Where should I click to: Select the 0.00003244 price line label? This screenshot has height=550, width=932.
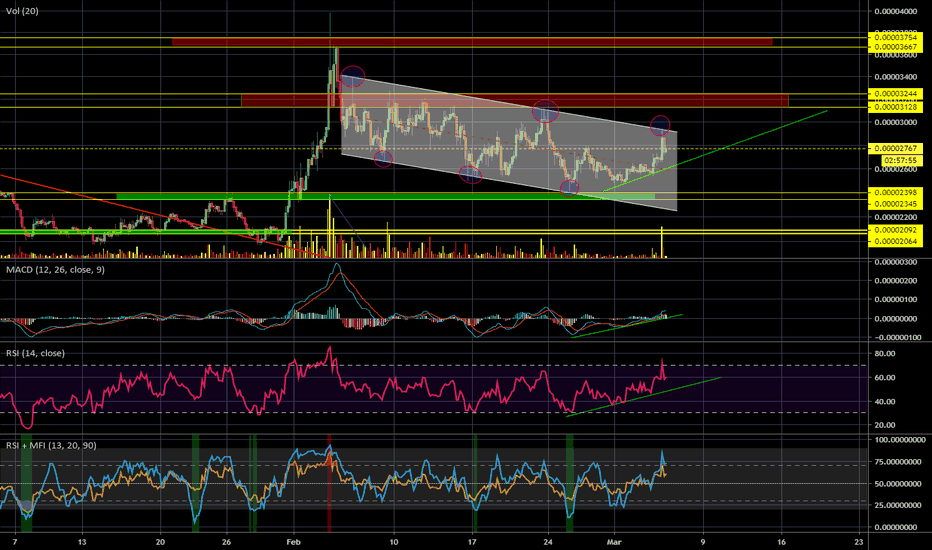tap(896, 94)
